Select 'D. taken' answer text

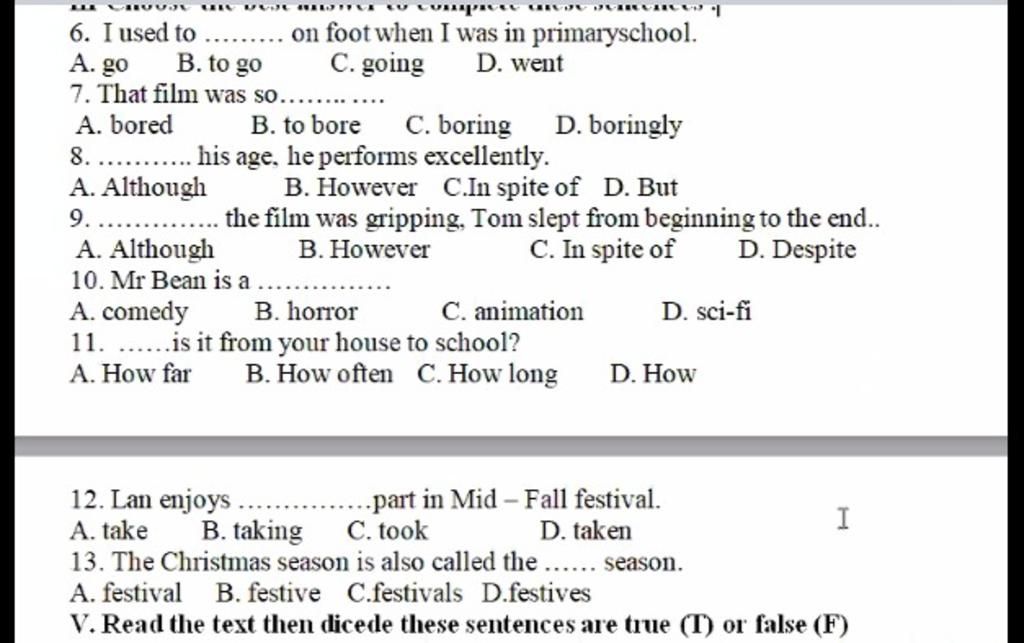[x=586, y=531]
